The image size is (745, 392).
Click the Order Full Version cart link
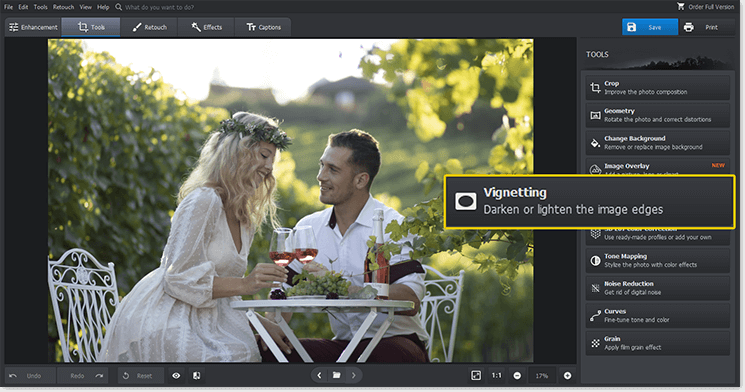705,7
